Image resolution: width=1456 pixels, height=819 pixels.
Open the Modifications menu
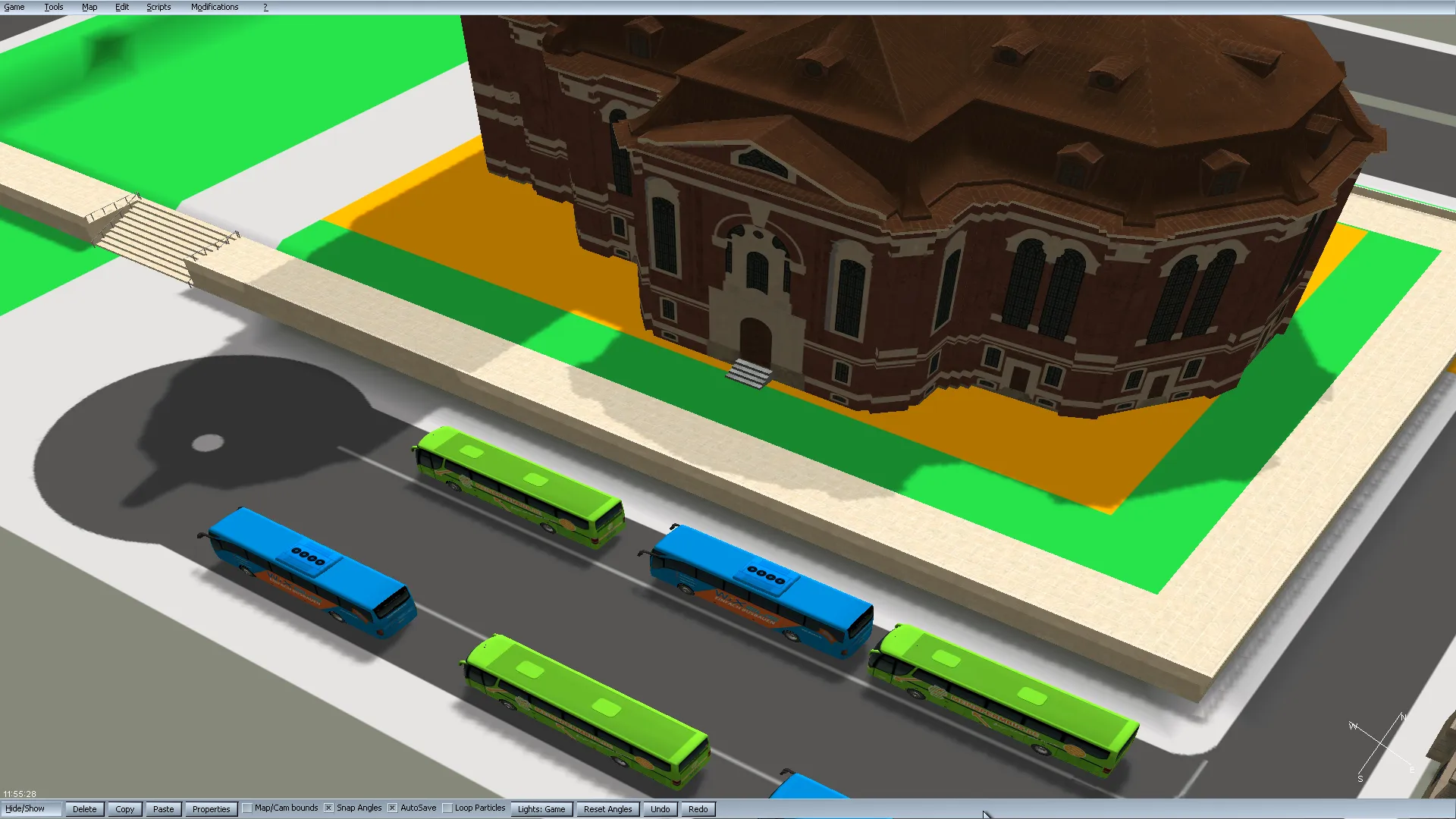(x=215, y=7)
